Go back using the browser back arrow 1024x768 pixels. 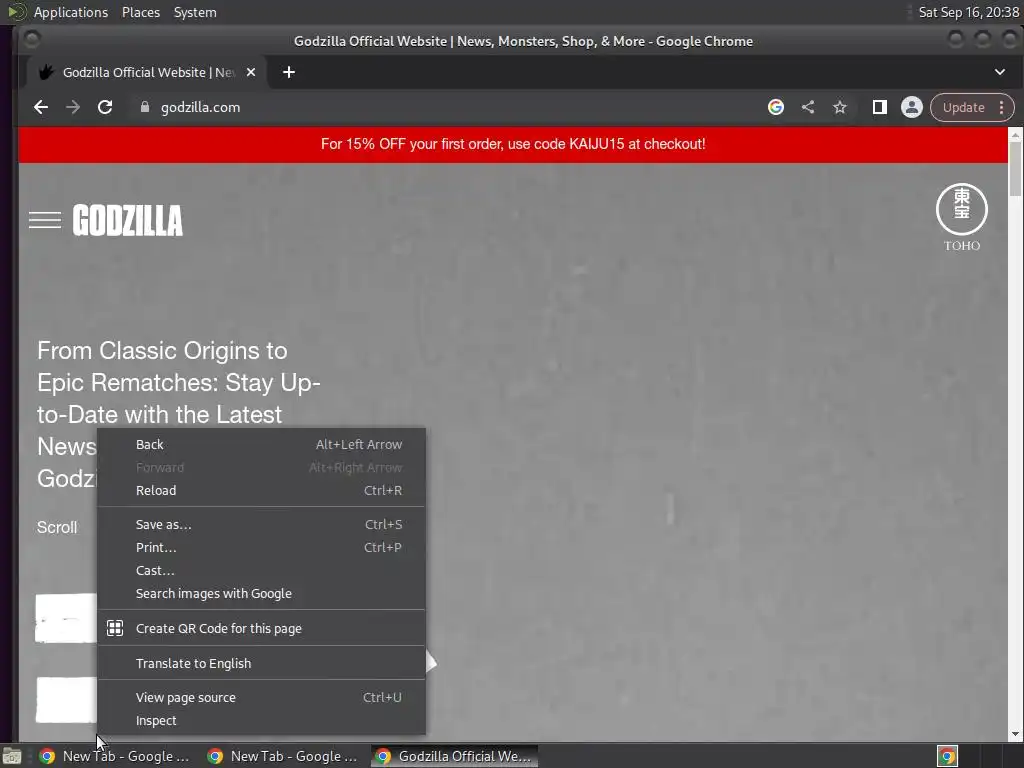[41, 107]
